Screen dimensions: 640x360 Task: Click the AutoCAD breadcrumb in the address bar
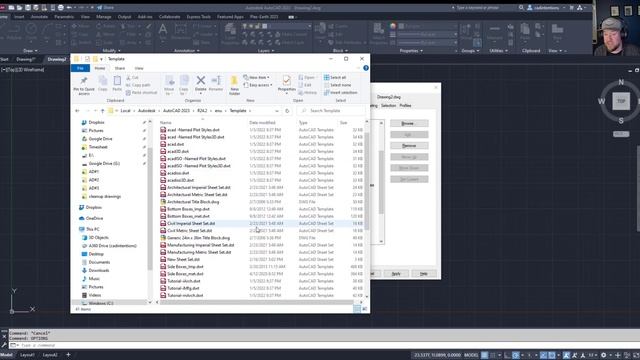point(176,111)
